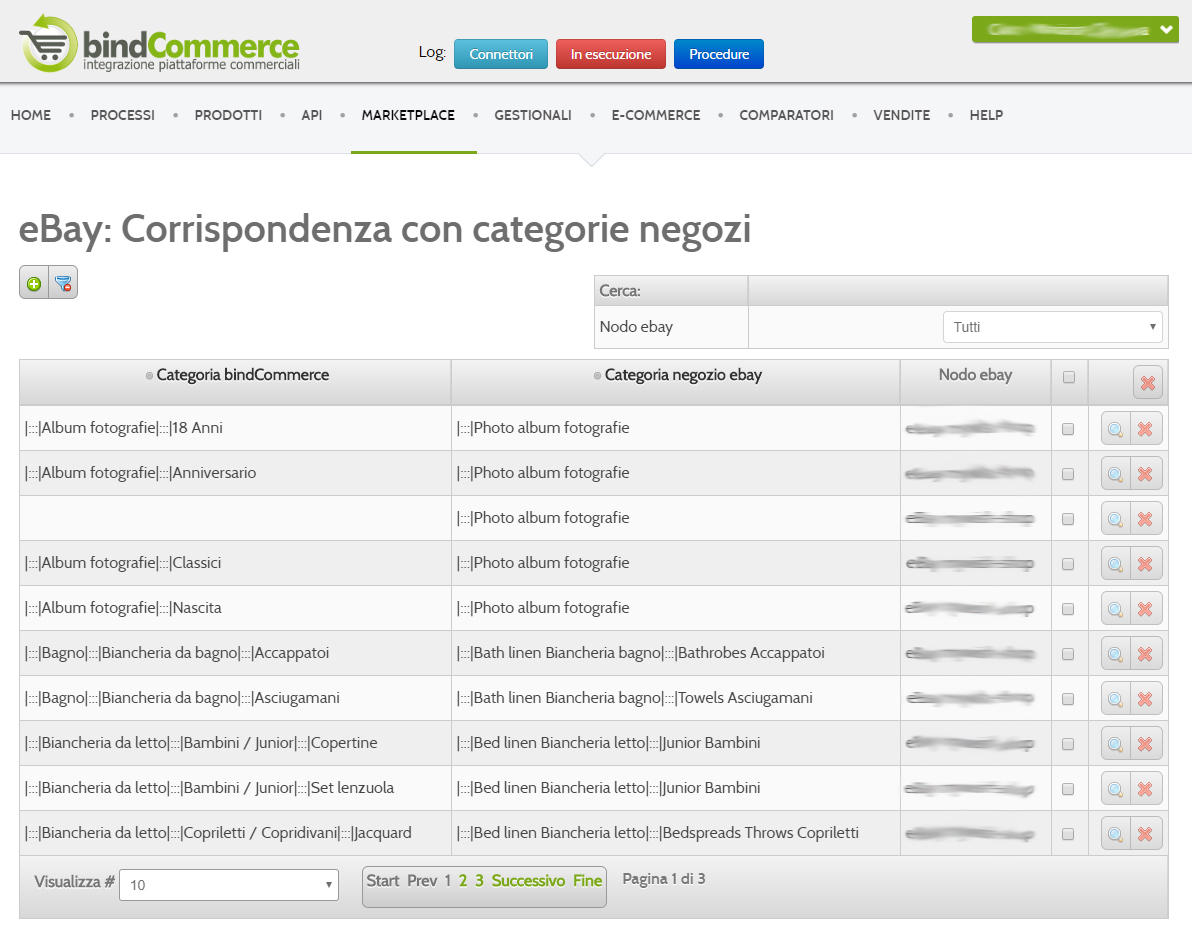This screenshot has height=948, width=1192.
Task: Click the Bedspreads Throws Copriletti category cell
Action: pos(676,833)
